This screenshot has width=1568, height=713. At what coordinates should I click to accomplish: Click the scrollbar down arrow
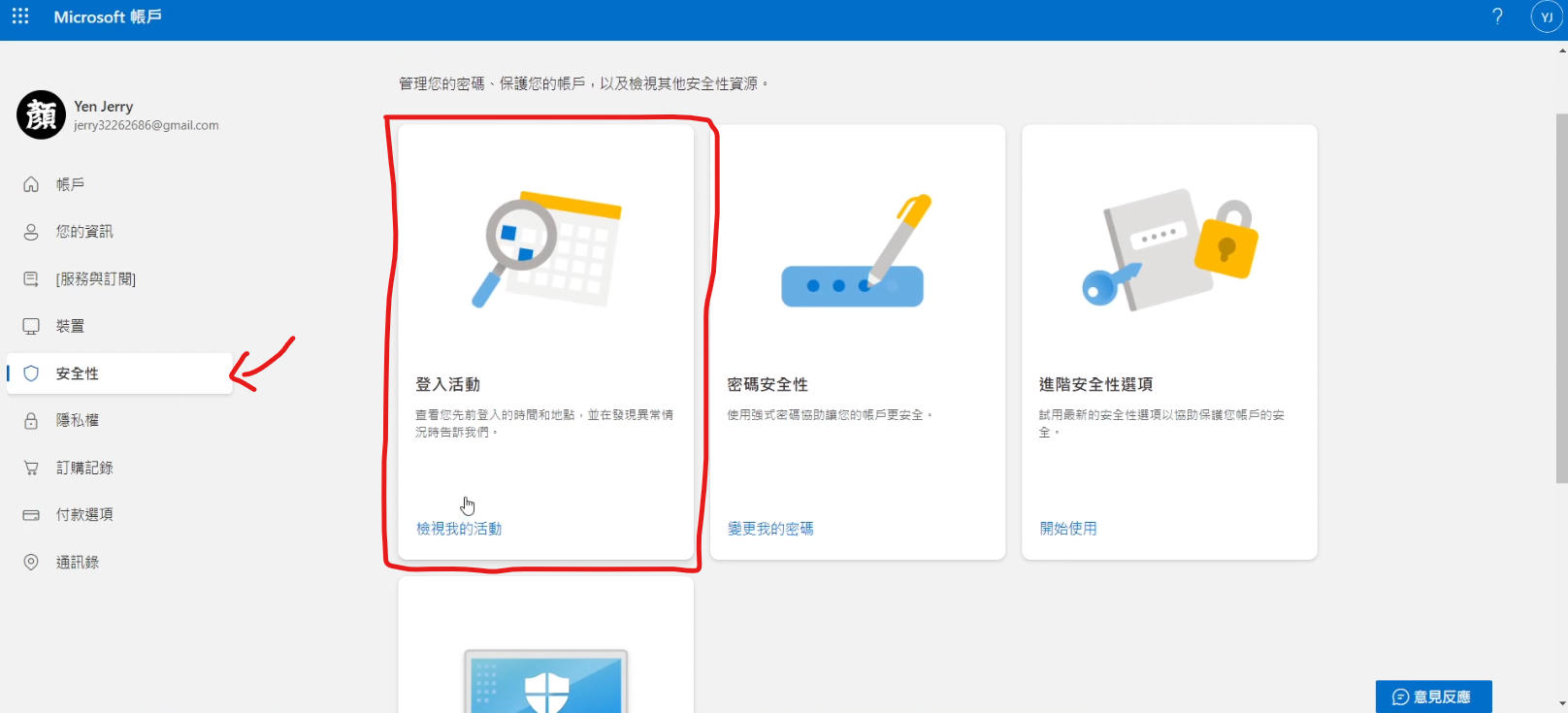1561,703
